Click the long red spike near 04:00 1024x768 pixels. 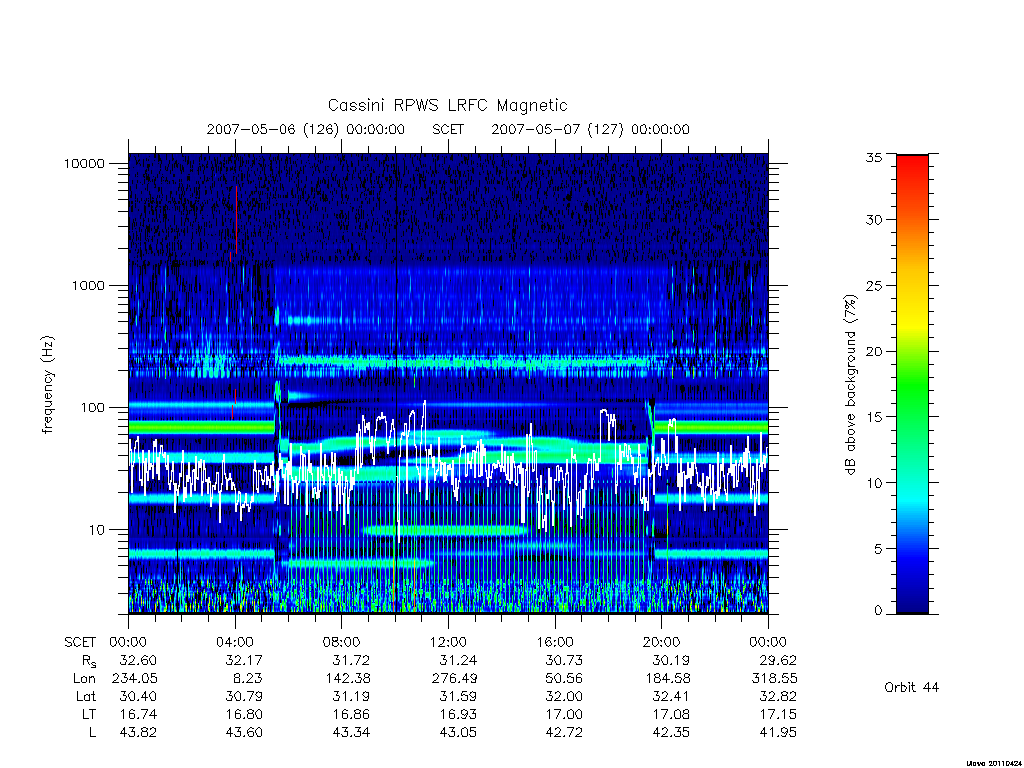pos(236,221)
